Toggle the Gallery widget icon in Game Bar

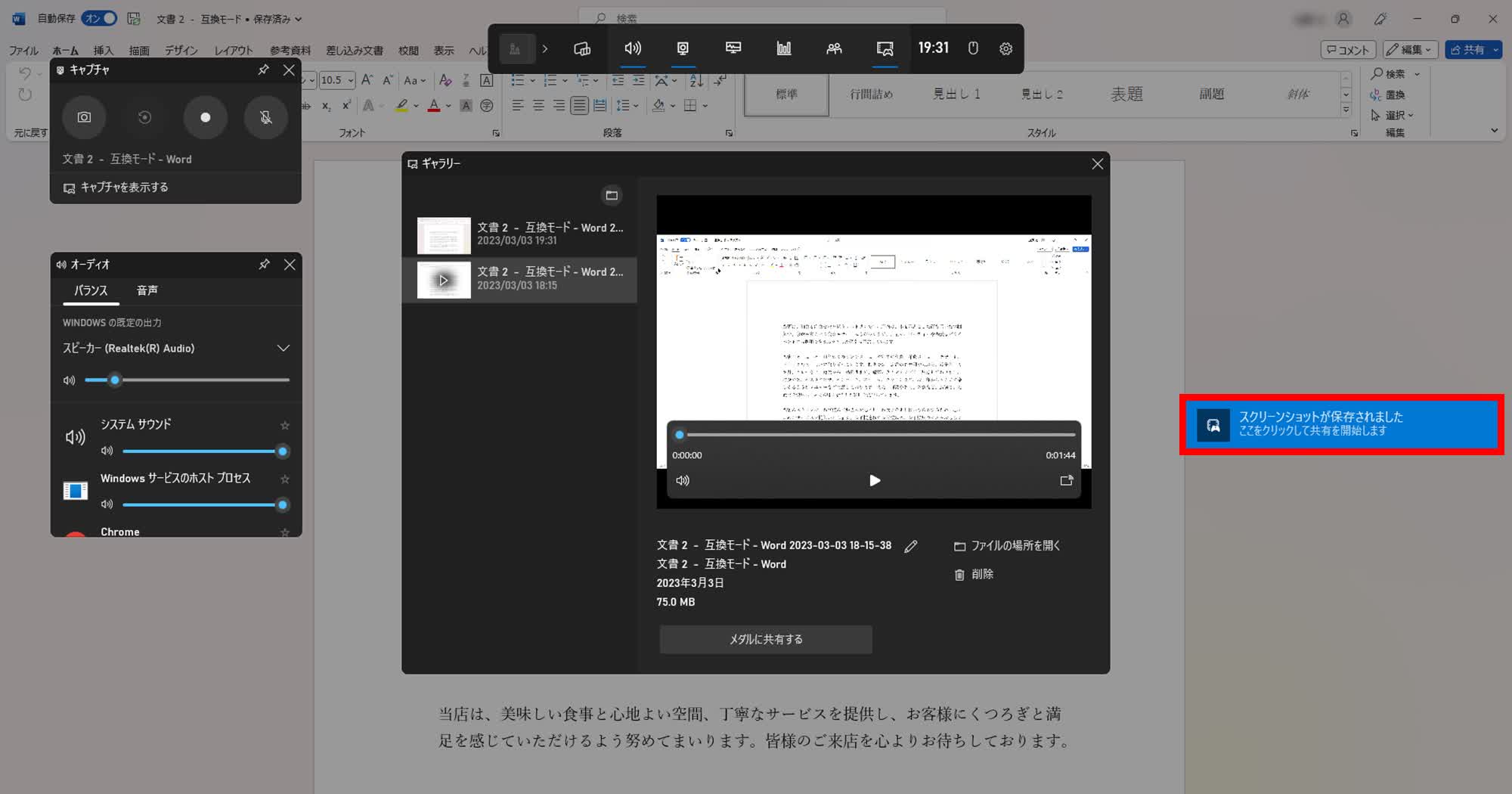pos(885,48)
